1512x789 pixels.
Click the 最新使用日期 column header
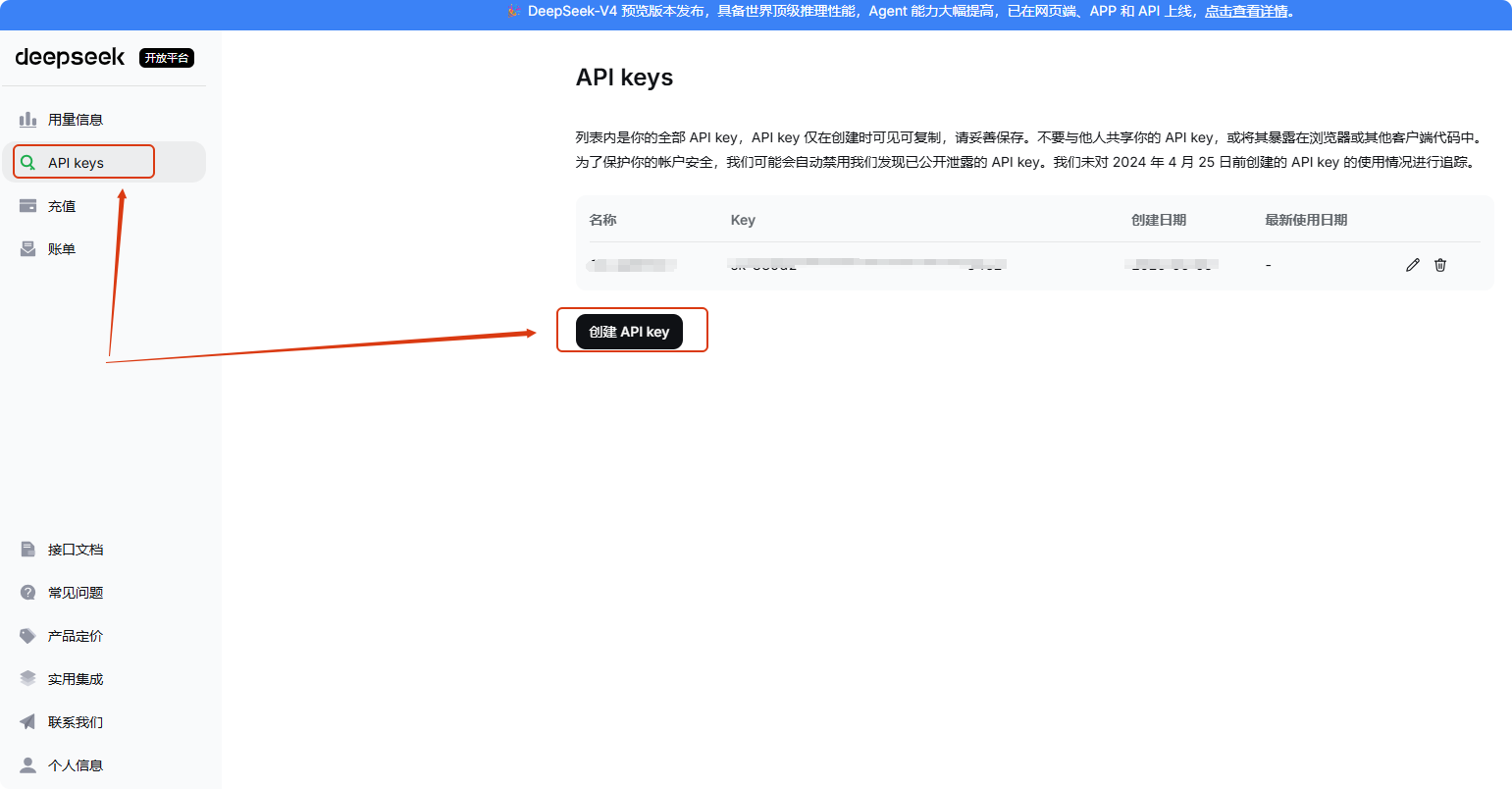tap(1306, 220)
